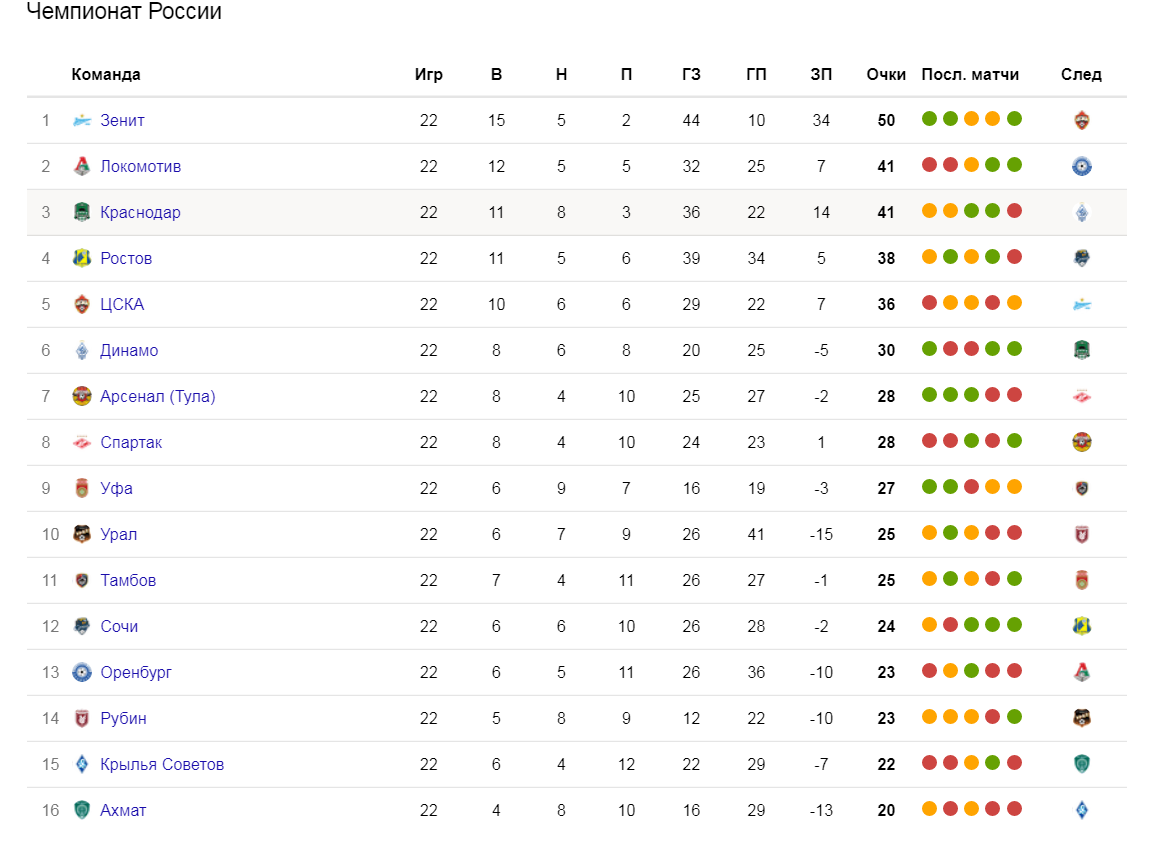Click the Посл. матчи column header

(970, 75)
